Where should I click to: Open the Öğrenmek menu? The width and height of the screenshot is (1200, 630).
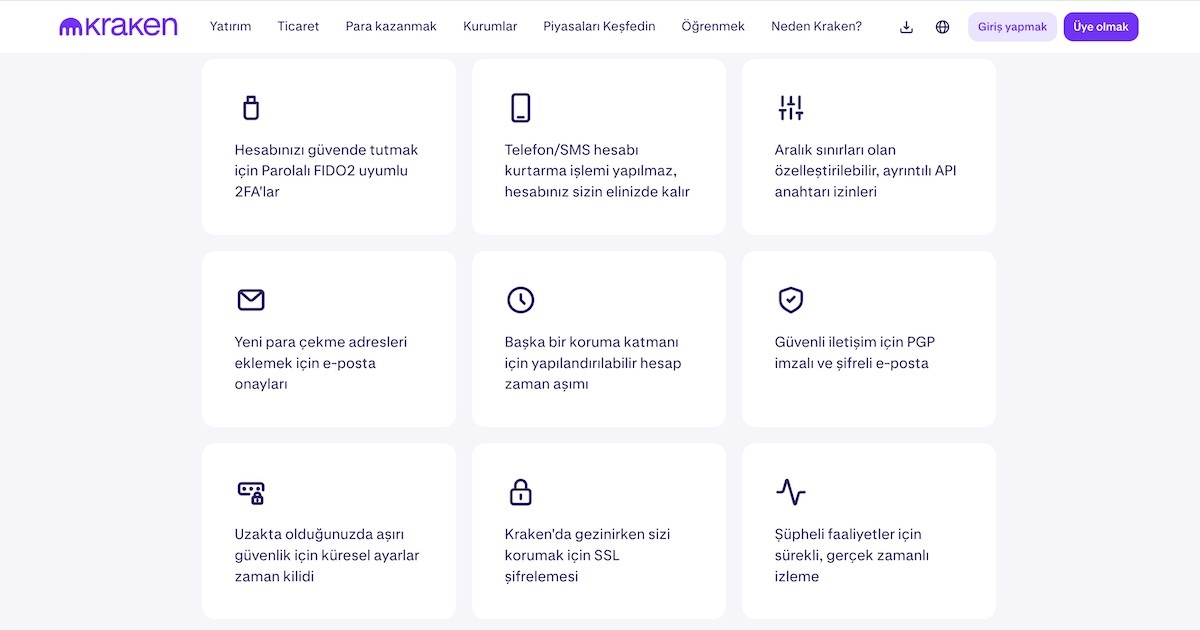point(712,26)
